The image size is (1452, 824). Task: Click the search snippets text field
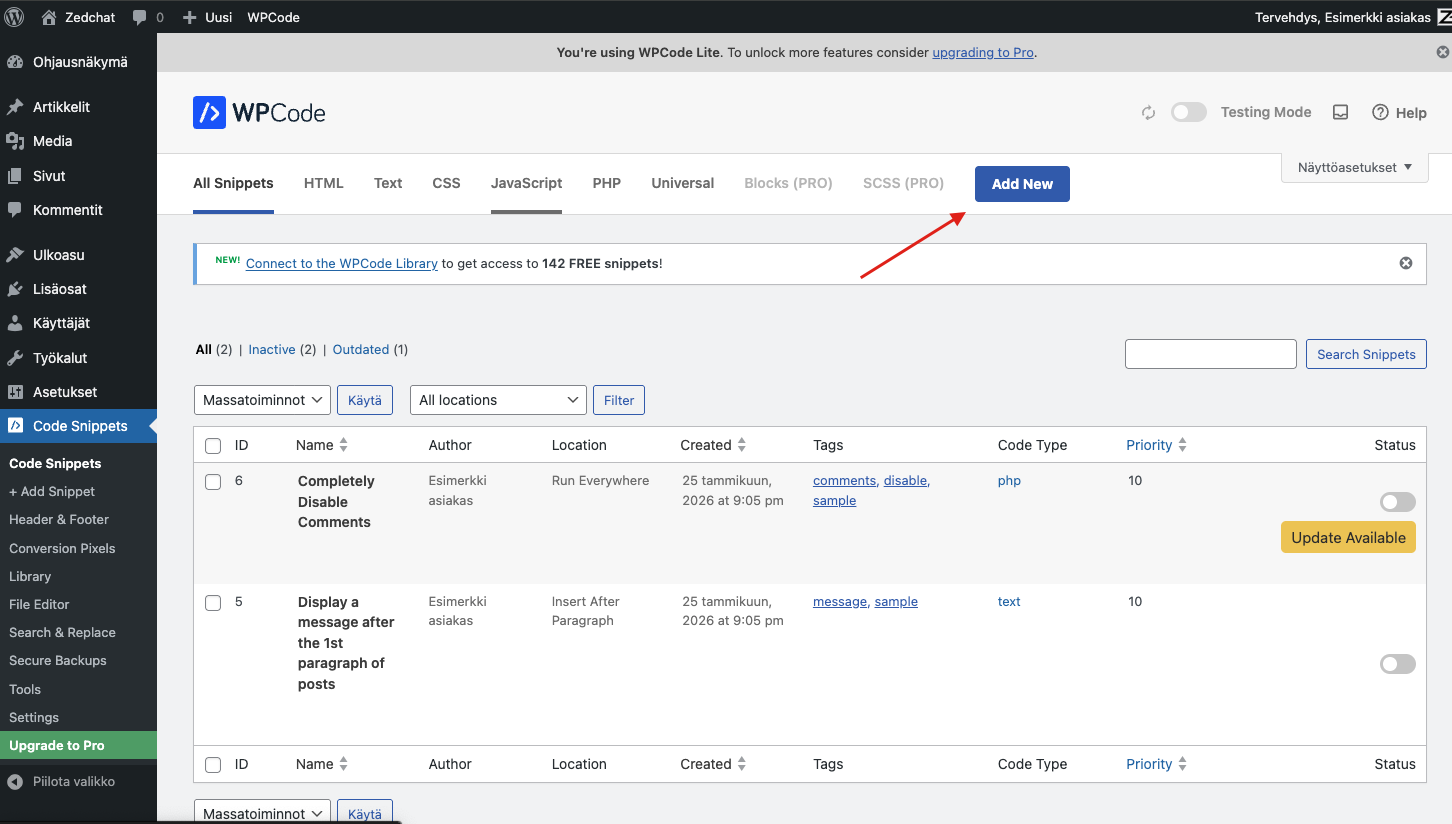point(1210,354)
